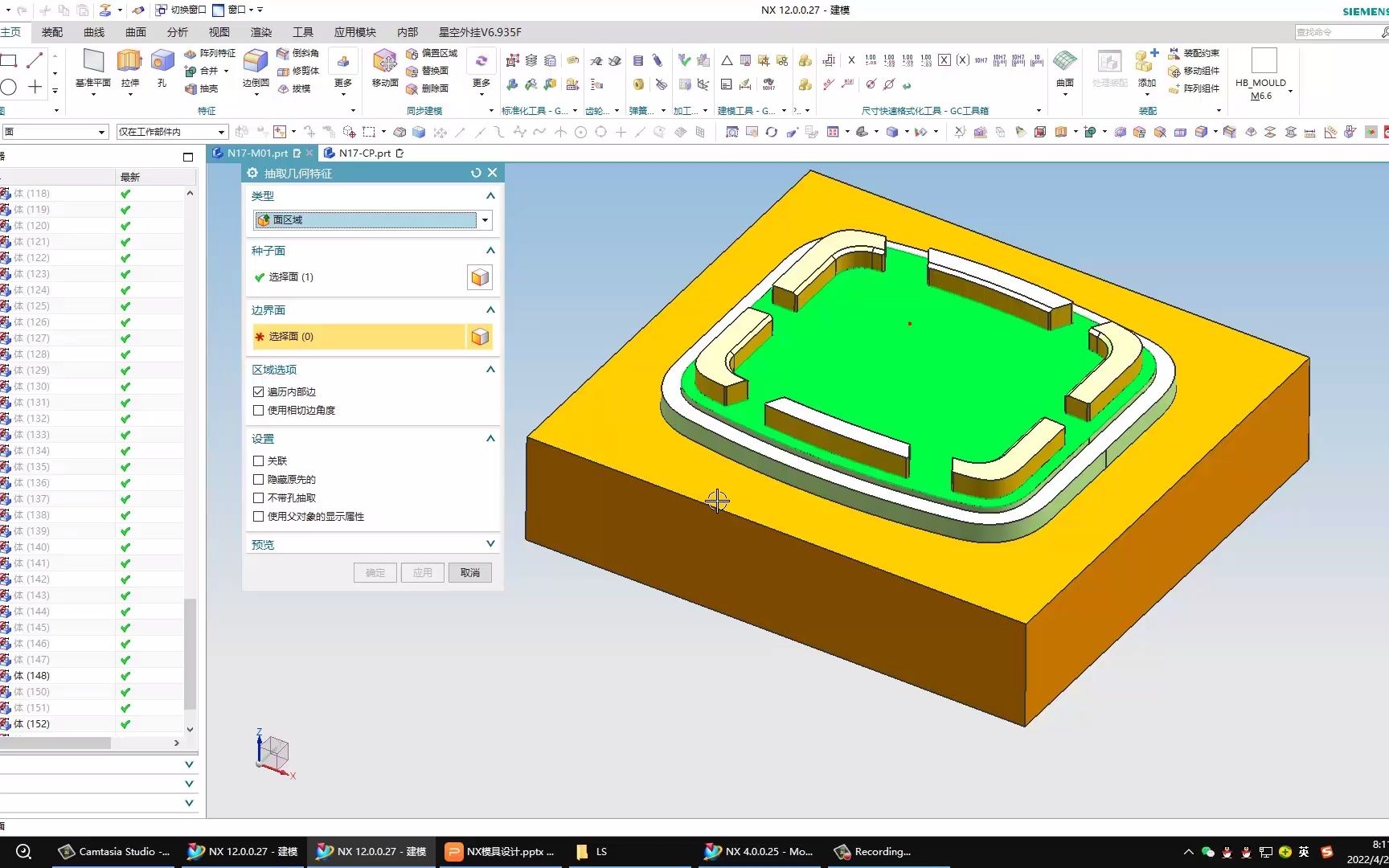
Task: Click the 合并 unite tool
Action: (x=202, y=71)
